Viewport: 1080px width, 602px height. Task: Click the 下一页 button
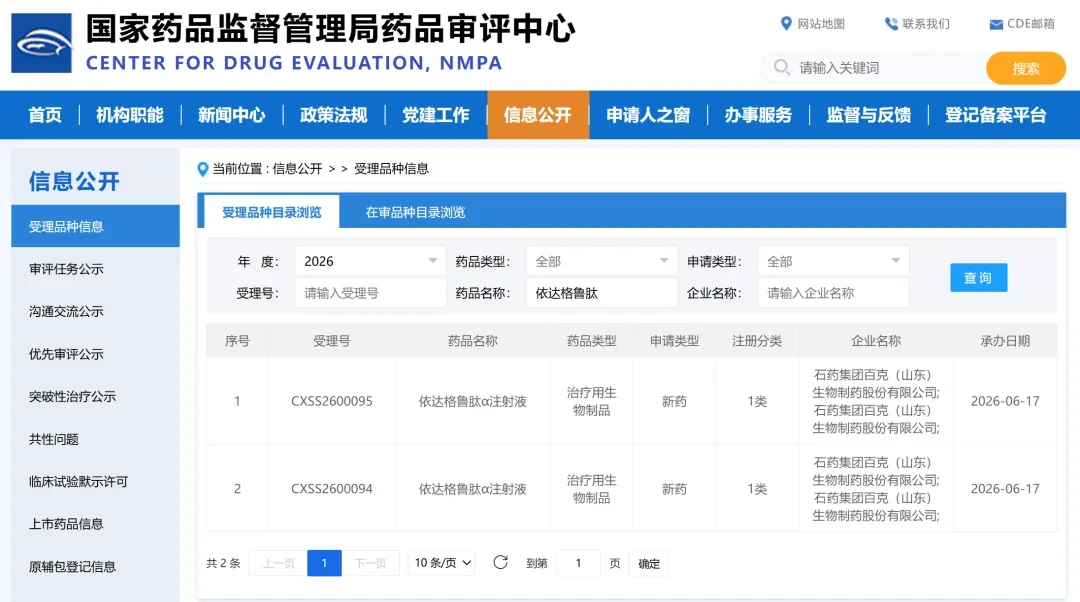[x=371, y=563]
